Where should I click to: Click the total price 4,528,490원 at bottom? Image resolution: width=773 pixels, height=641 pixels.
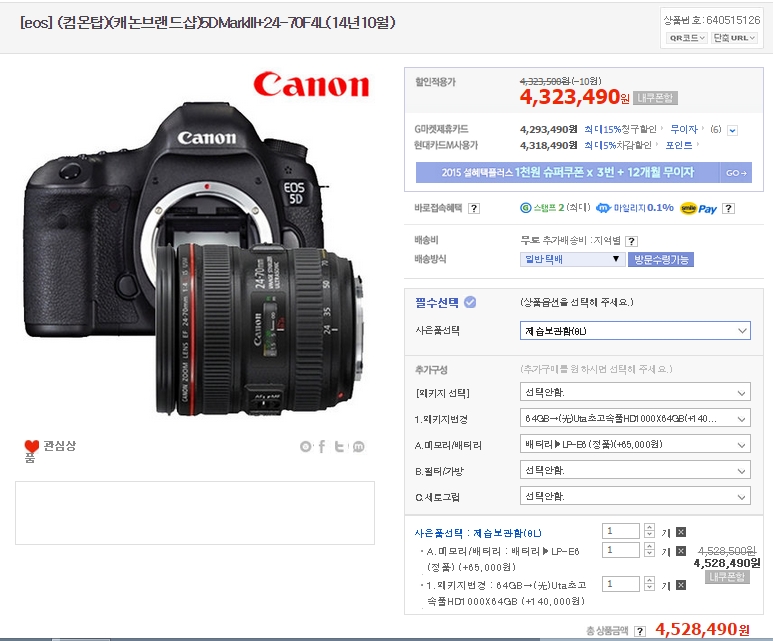point(702,629)
